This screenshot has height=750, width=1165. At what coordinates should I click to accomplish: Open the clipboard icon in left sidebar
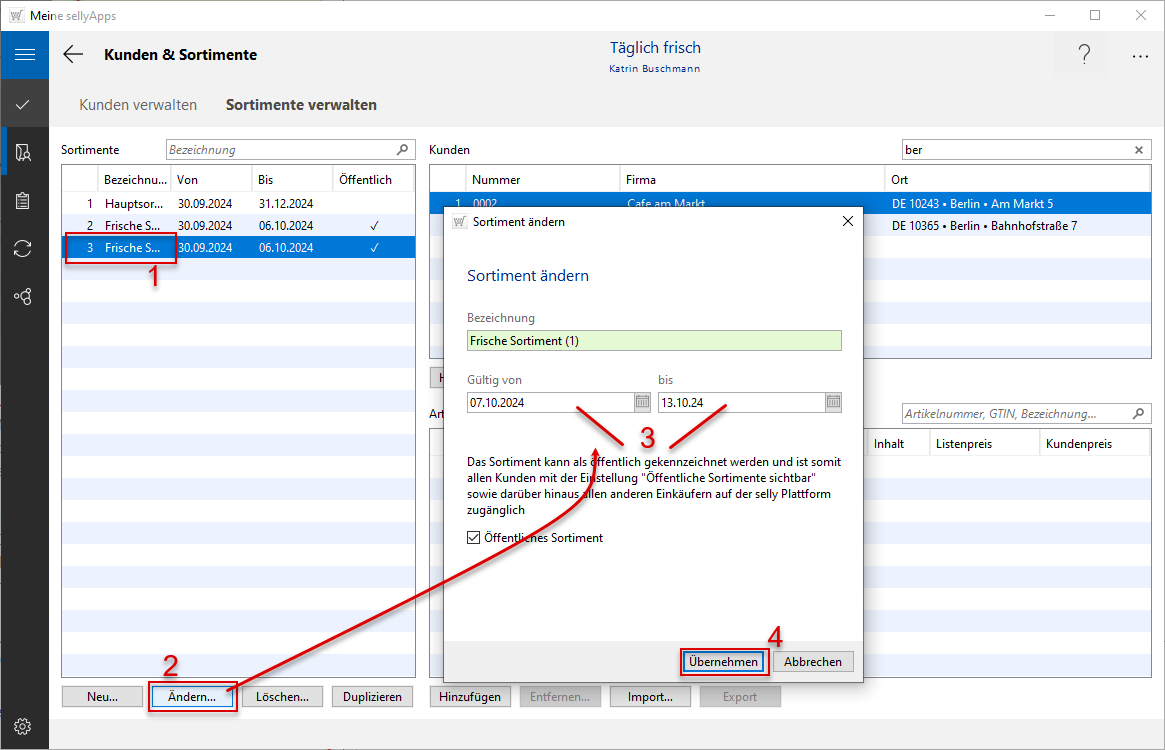tap(24, 201)
